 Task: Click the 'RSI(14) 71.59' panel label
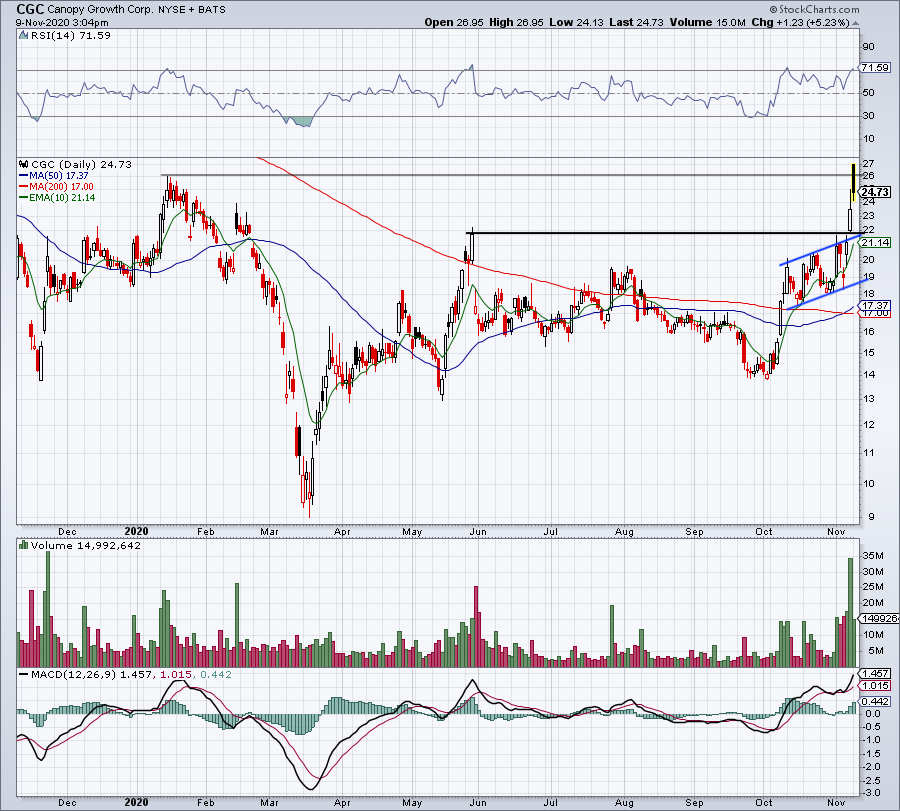pyautogui.click(x=70, y=36)
